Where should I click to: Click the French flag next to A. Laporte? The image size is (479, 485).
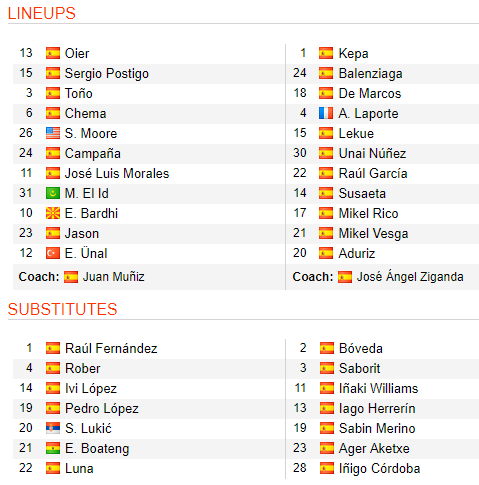pyautogui.click(x=326, y=113)
